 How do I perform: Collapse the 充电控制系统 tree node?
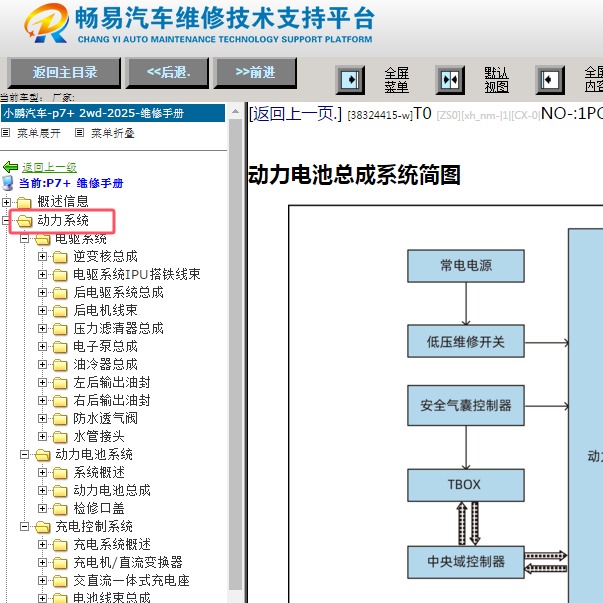pos(25,526)
